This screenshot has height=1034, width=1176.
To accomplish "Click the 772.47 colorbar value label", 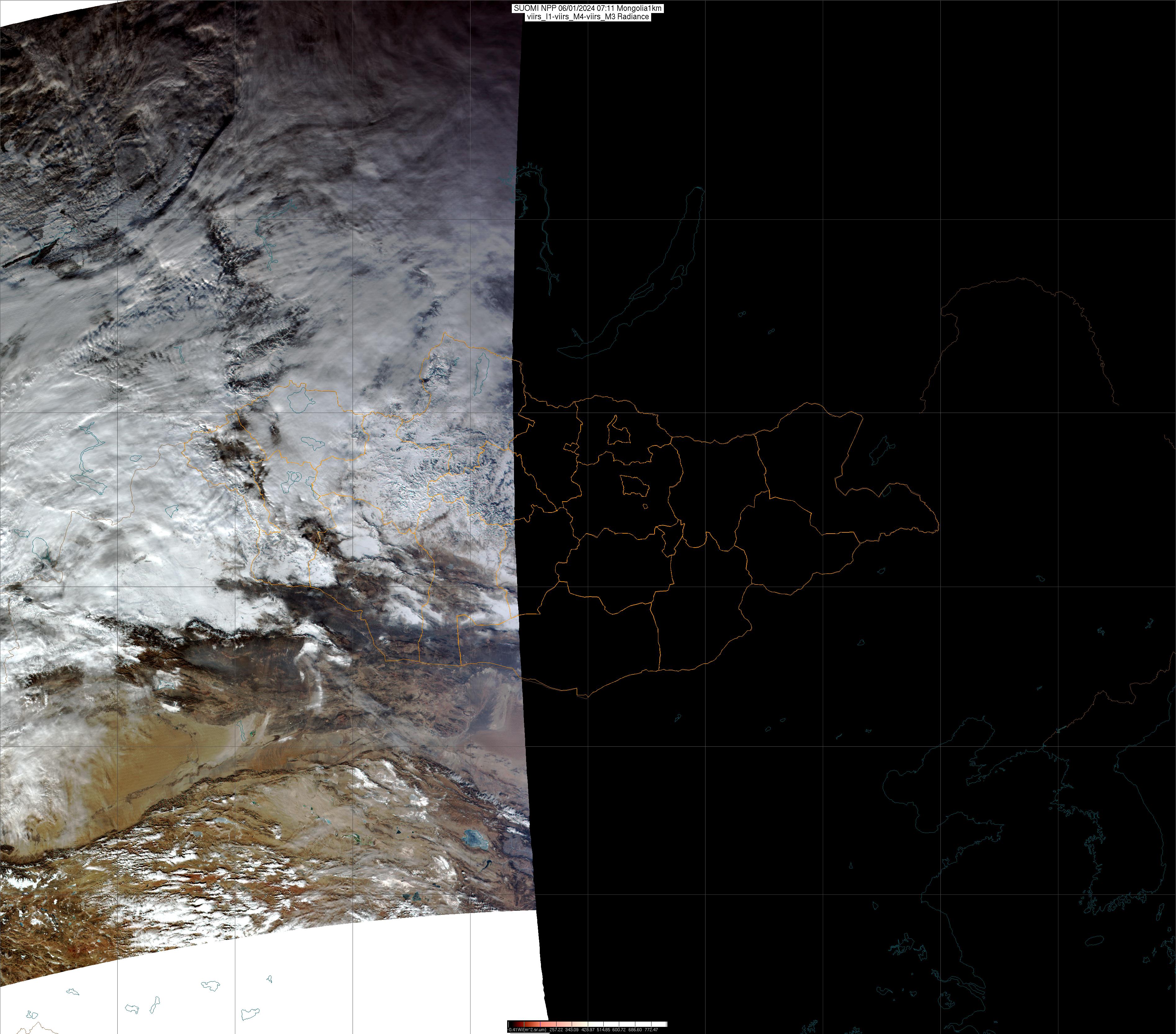I will click(x=651, y=1030).
